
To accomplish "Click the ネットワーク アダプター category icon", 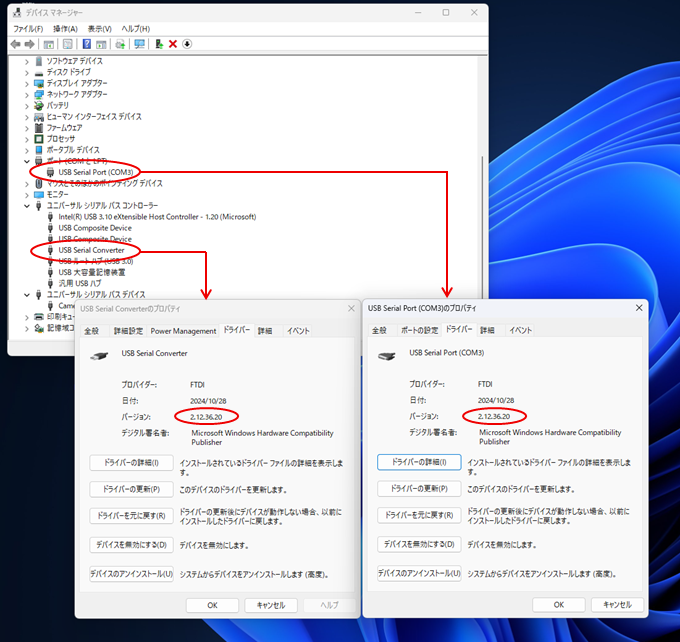I will pos(39,94).
